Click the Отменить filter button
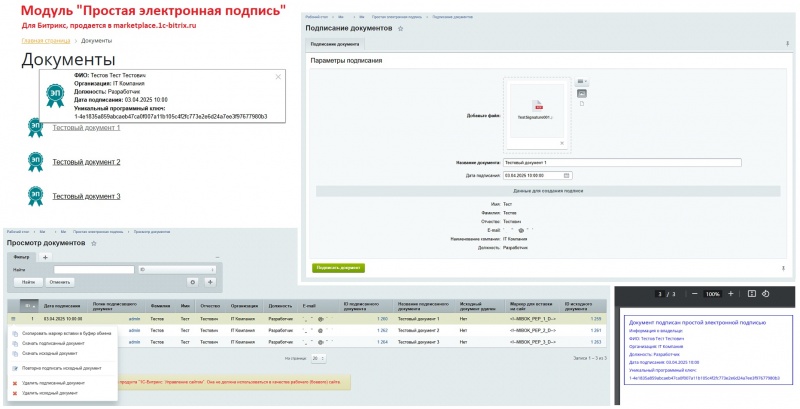 [60, 282]
